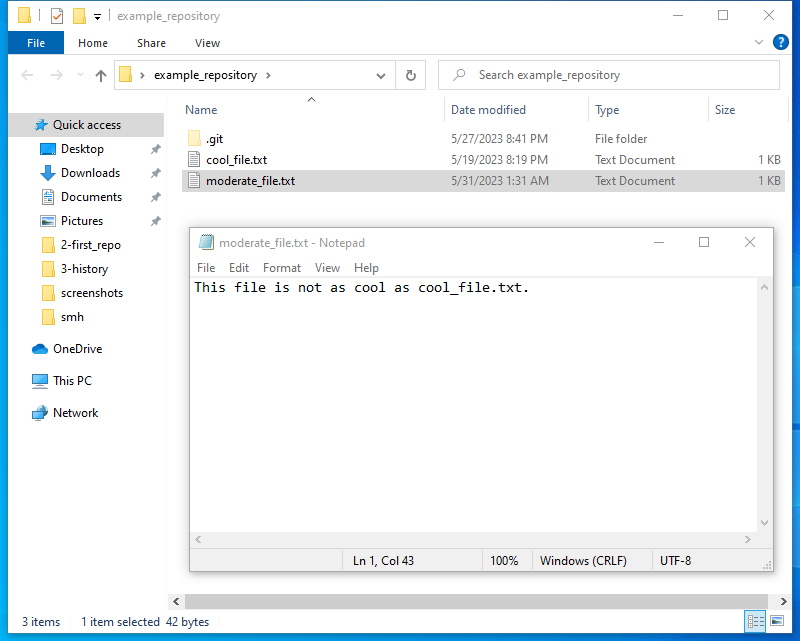The height and width of the screenshot is (641, 800).
Task: Click the New folder icon in quick access toolbar
Action: tap(79, 16)
